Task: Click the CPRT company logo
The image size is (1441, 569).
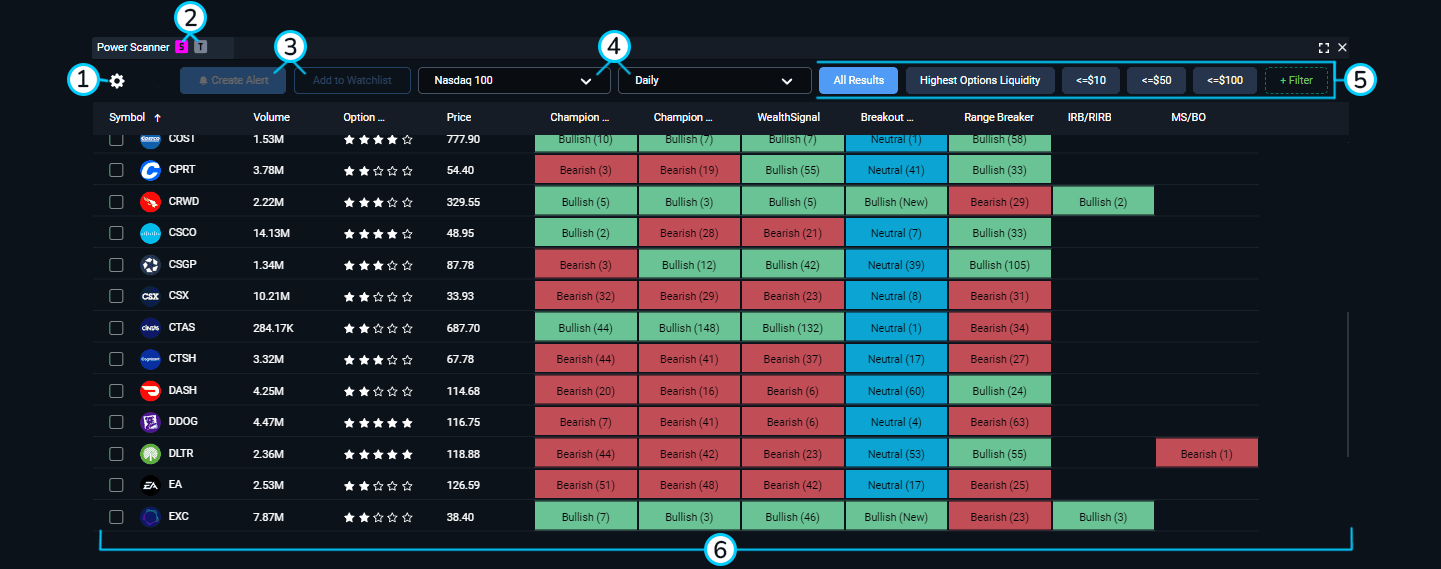Action: click(150, 170)
